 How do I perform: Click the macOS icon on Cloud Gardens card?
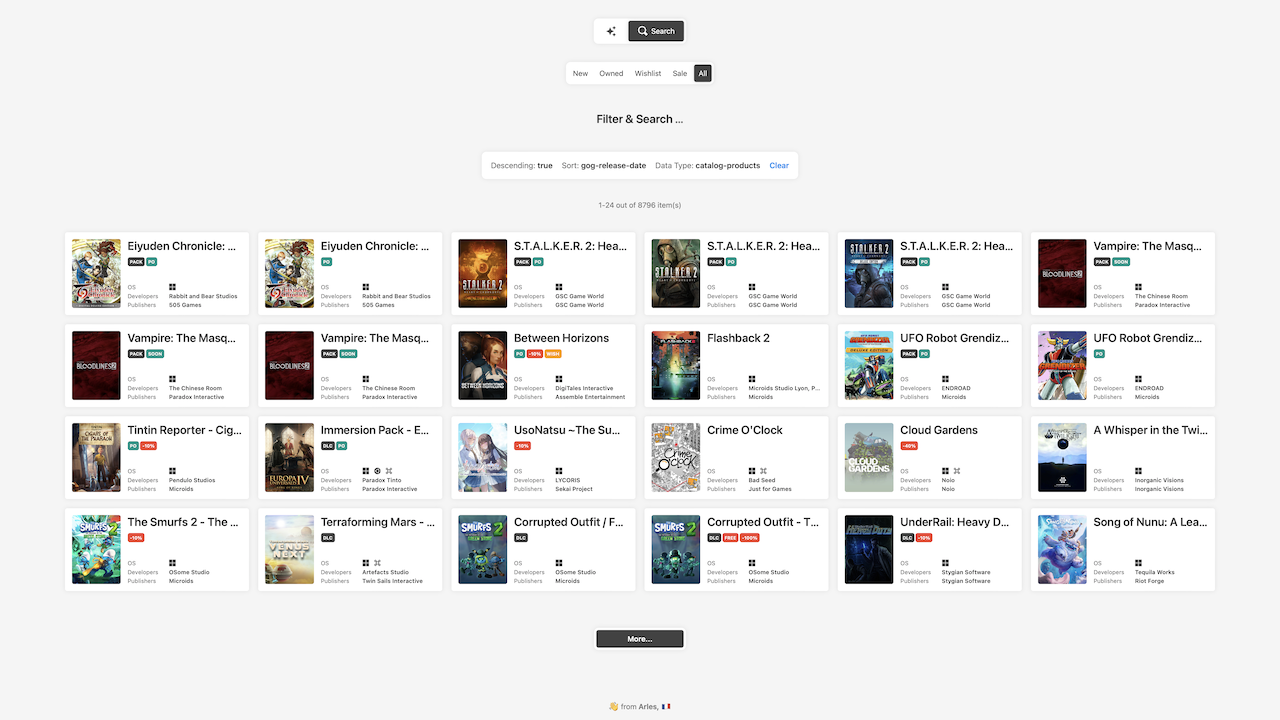click(x=956, y=472)
